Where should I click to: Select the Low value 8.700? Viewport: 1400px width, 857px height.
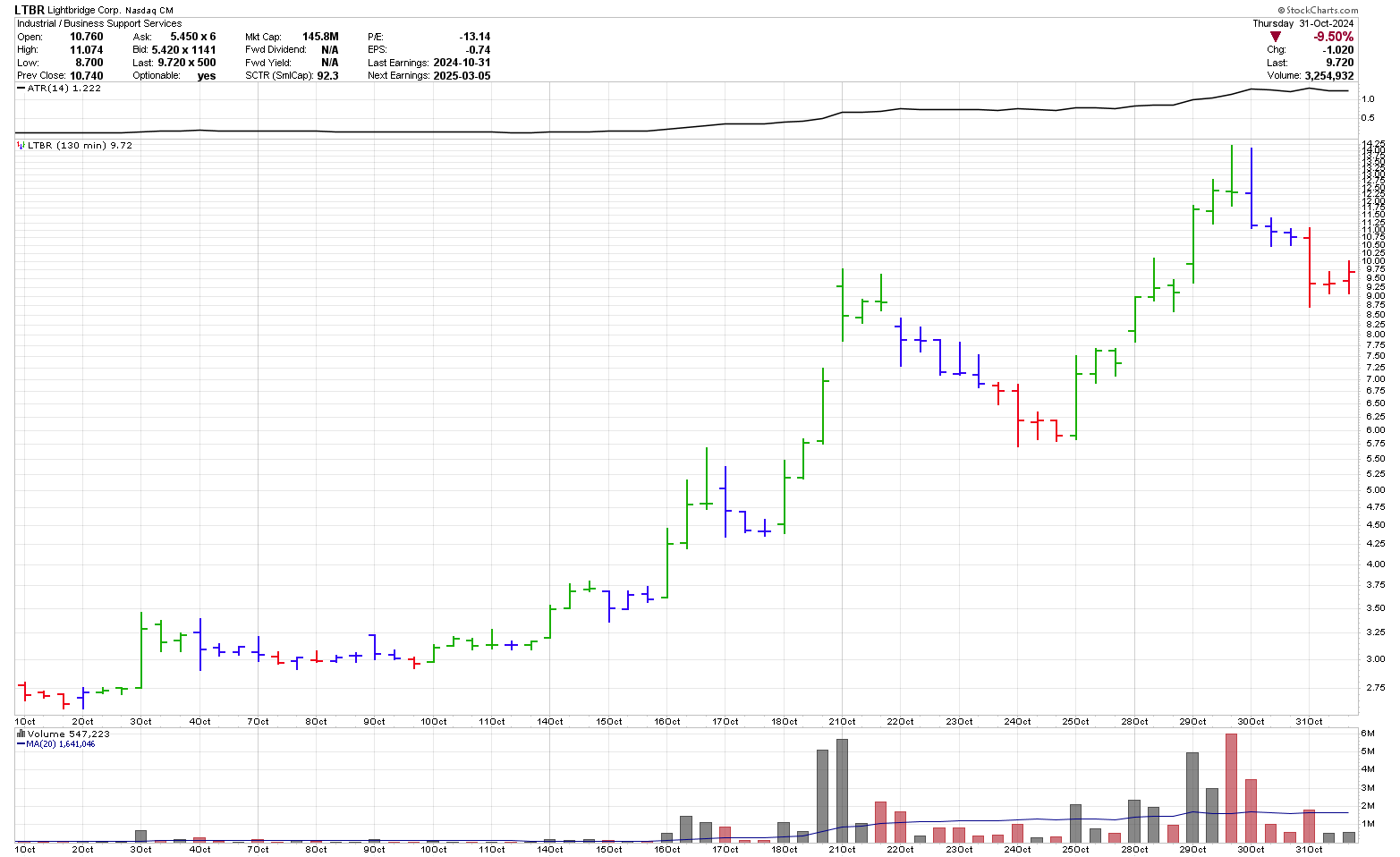point(89,63)
